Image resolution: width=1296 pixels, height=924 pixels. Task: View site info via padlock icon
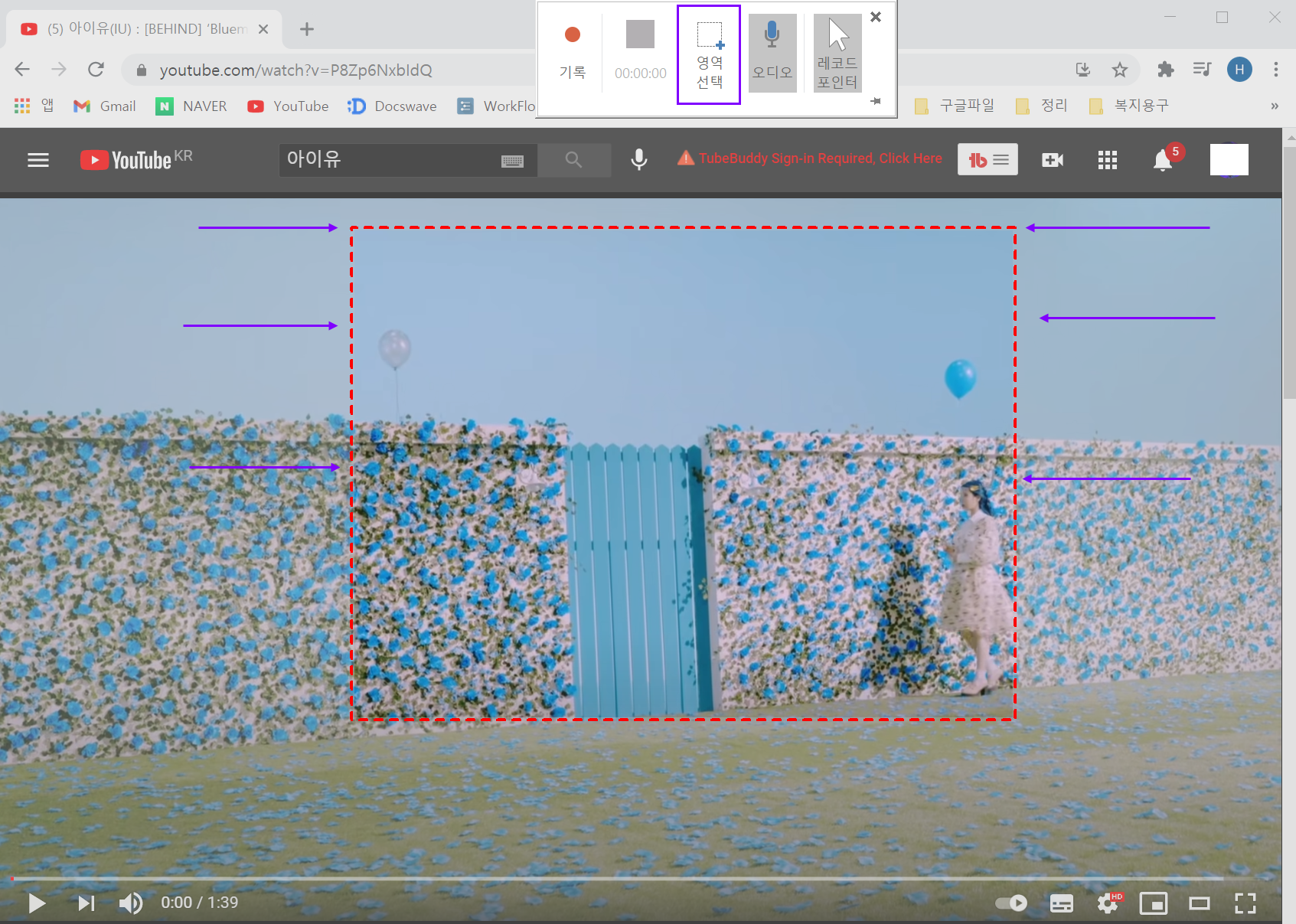pyautogui.click(x=142, y=70)
